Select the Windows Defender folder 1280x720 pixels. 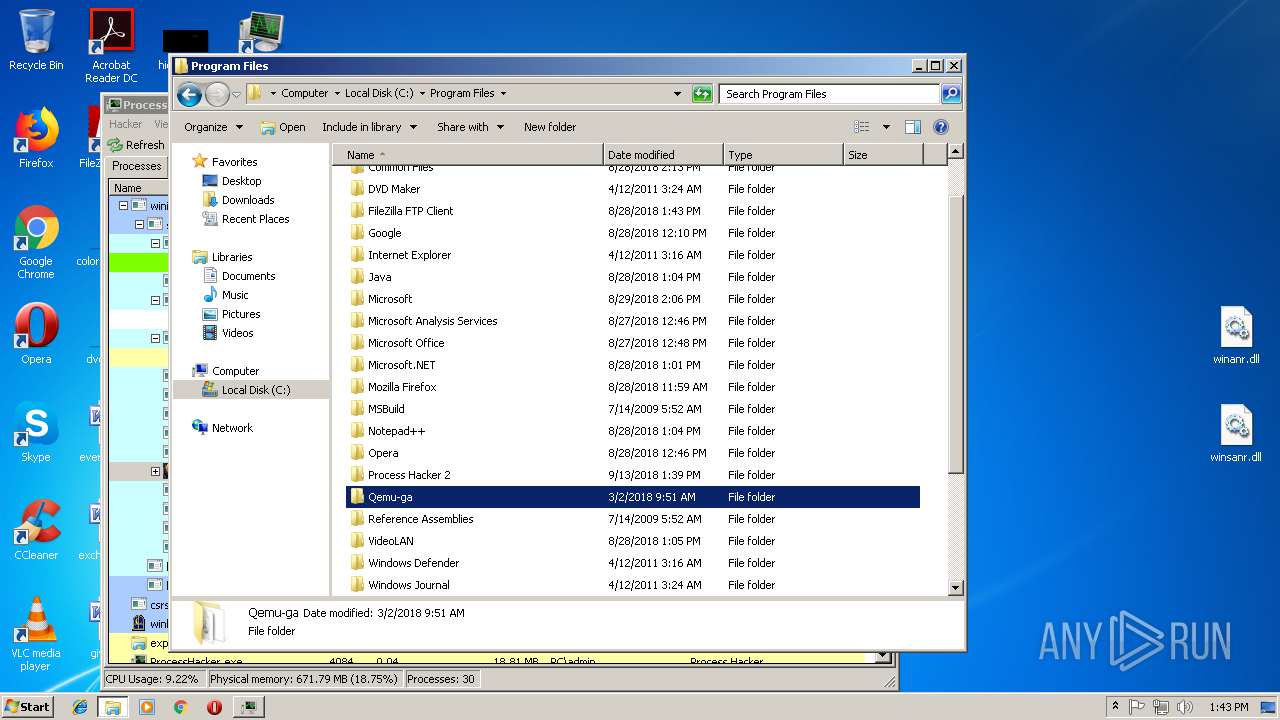413,563
